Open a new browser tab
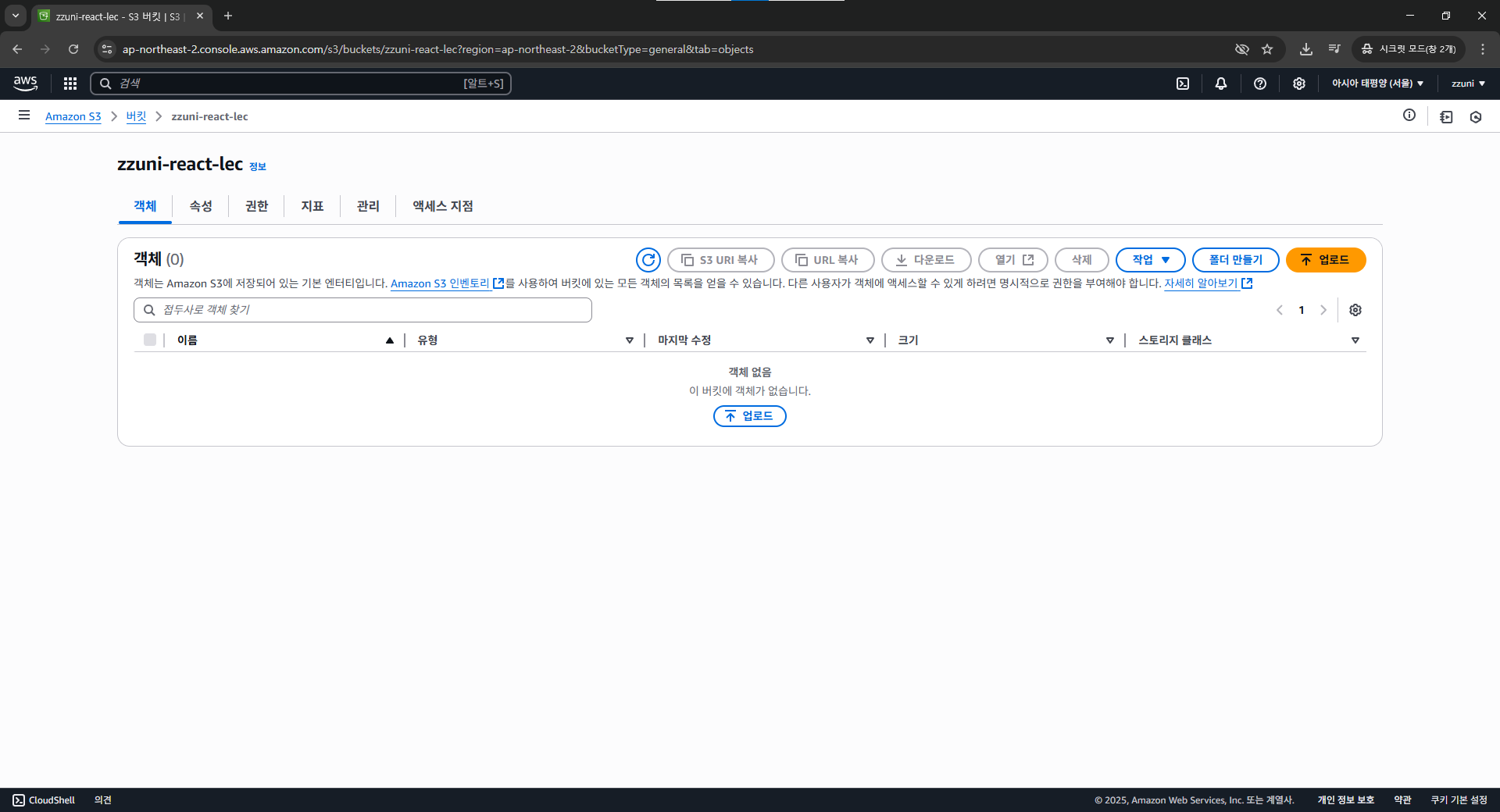1500x812 pixels. tap(228, 16)
